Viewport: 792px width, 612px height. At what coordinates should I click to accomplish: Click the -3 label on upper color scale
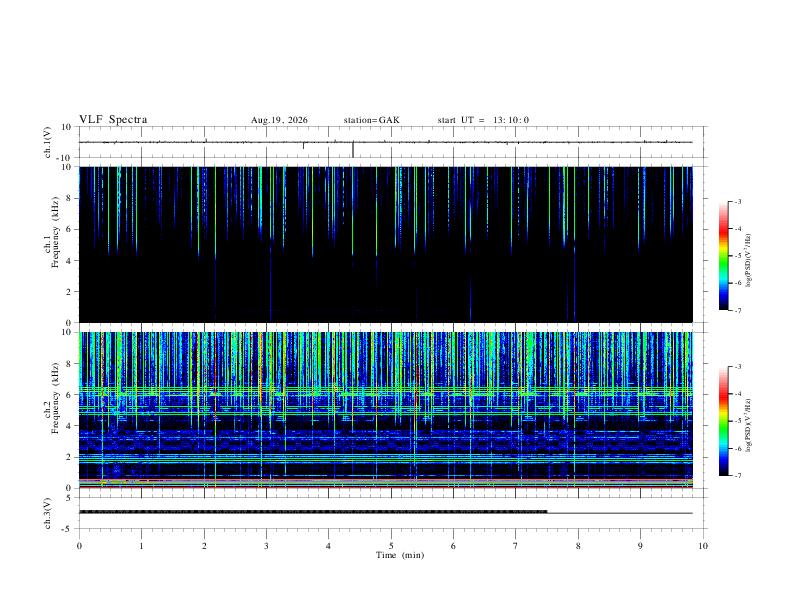pyautogui.click(x=737, y=201)
